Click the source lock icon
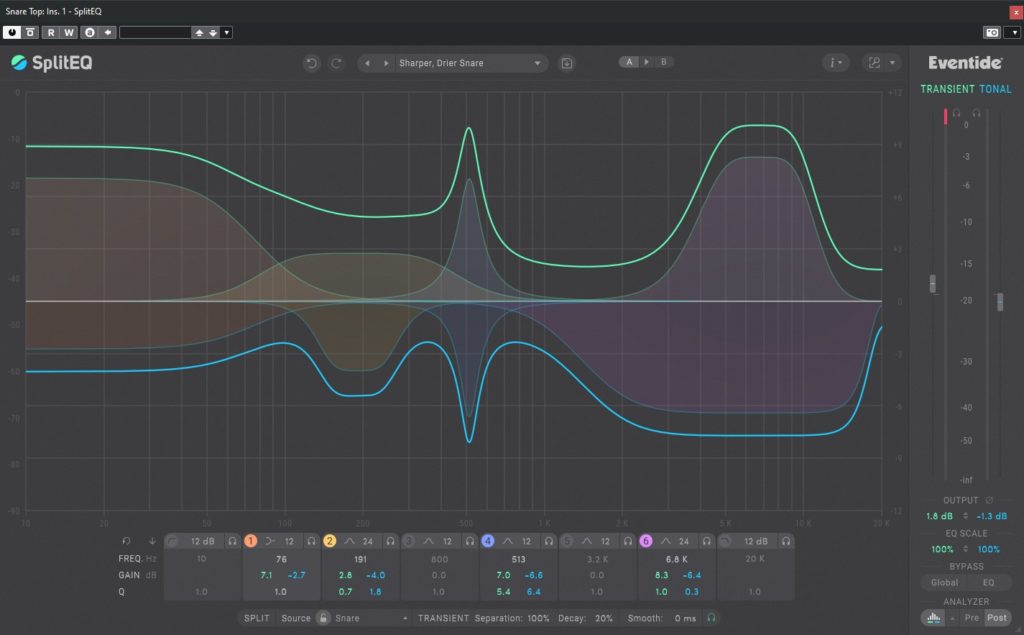 [x=323, y=618]
